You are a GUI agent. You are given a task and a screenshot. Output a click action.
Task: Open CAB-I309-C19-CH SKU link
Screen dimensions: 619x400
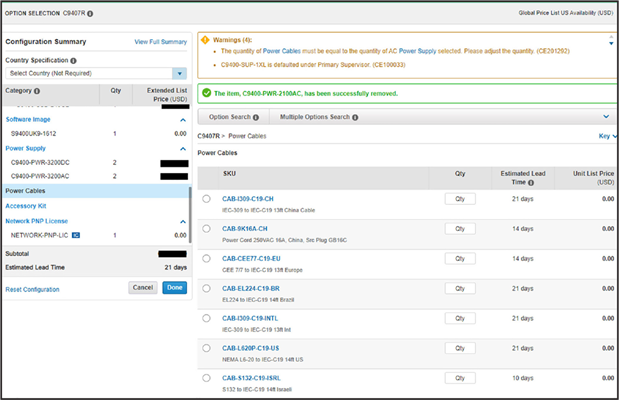click(x=248, y=199)
